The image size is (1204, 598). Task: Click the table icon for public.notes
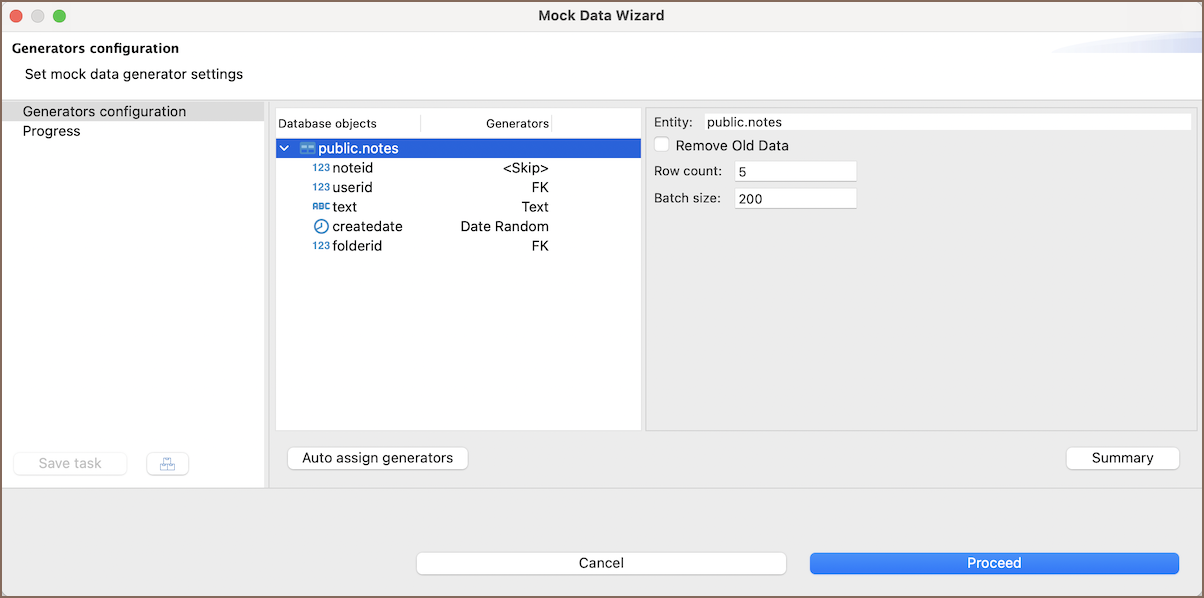(307, 148)
